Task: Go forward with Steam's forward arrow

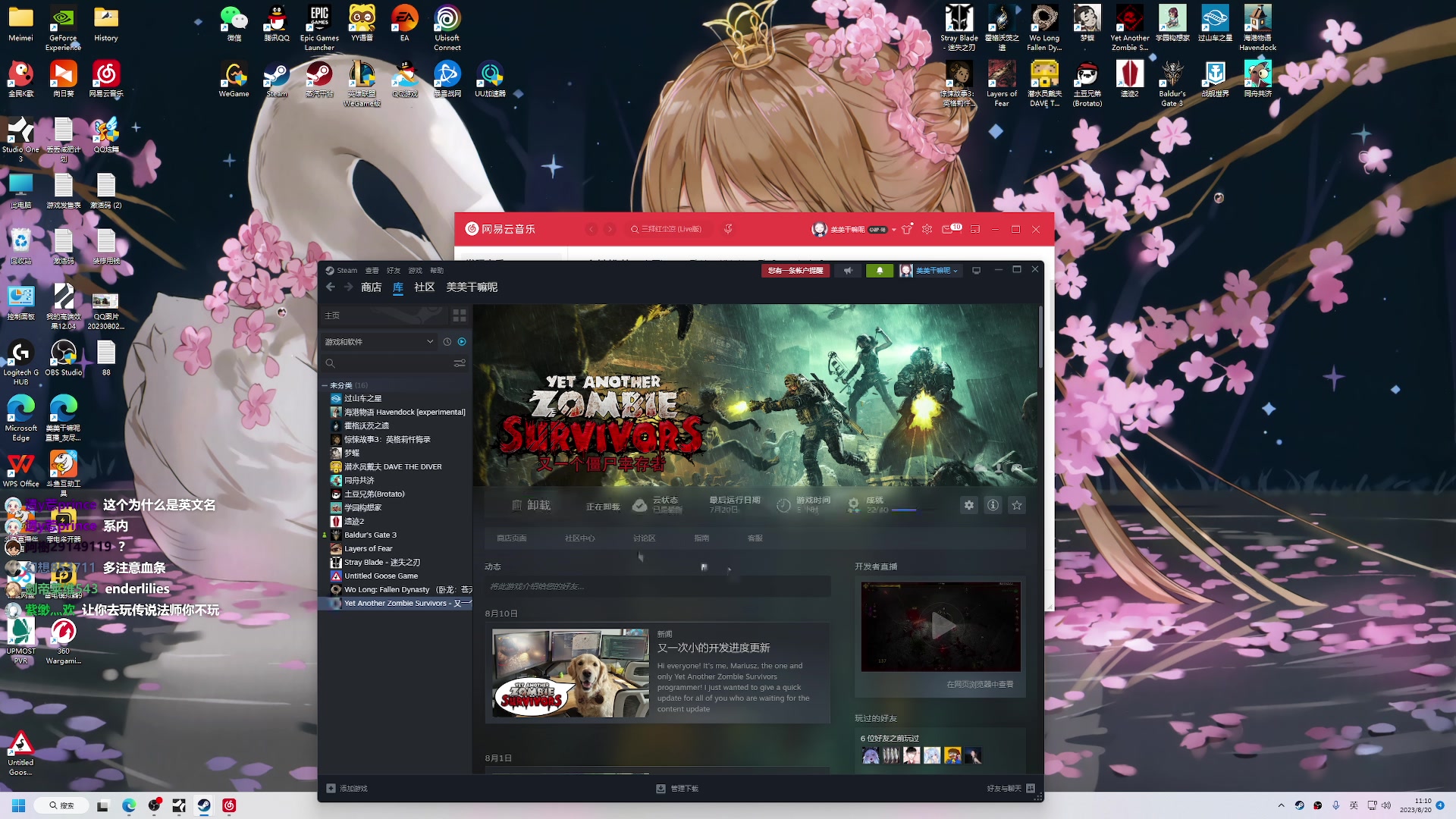Action: coord(348,287)
